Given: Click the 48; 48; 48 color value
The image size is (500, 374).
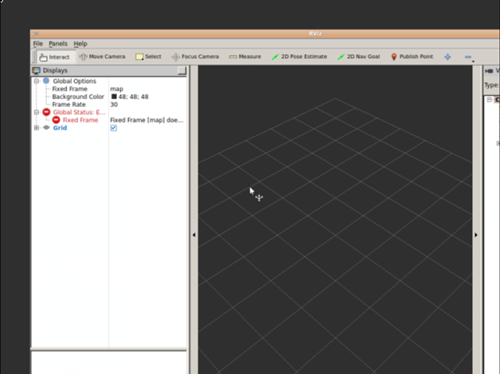Looking at the screenshot, I should [x=133, y=97].
